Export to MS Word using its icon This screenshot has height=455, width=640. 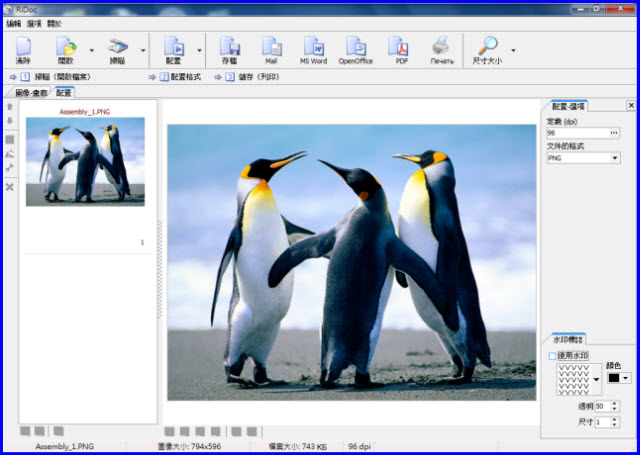click(313, 48)
